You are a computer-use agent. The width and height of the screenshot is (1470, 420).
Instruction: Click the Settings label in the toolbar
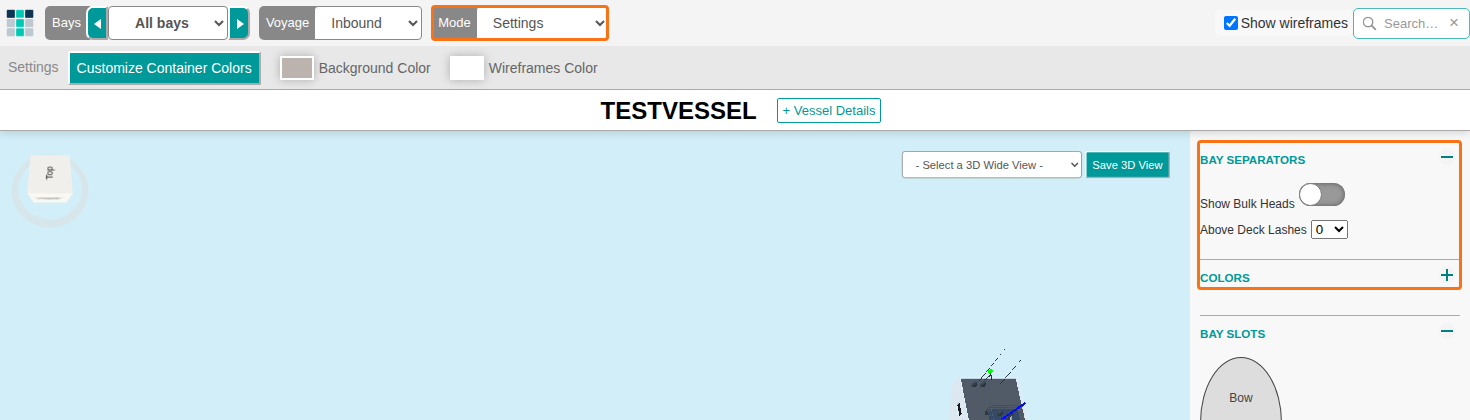click(x=33, y=68)
